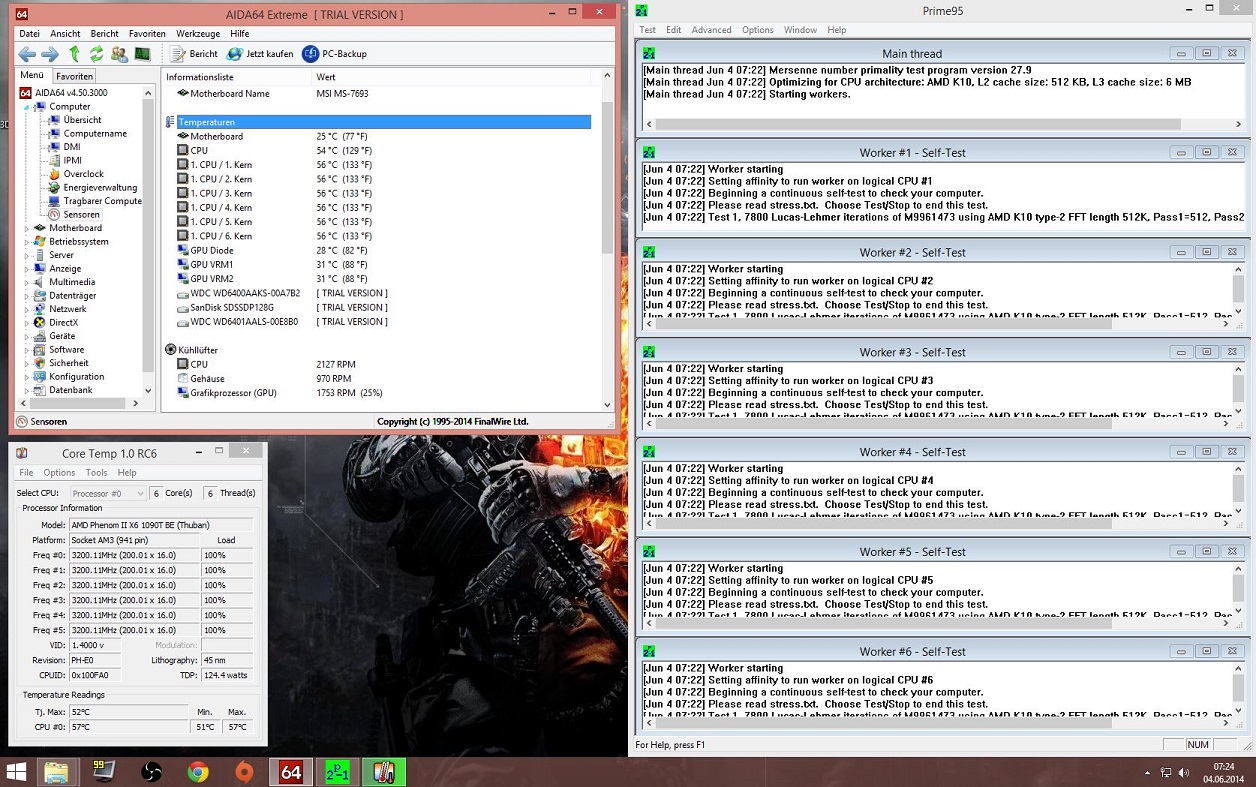
Task: Expand the Netzwerk tree node
Action: coord(28,309)
